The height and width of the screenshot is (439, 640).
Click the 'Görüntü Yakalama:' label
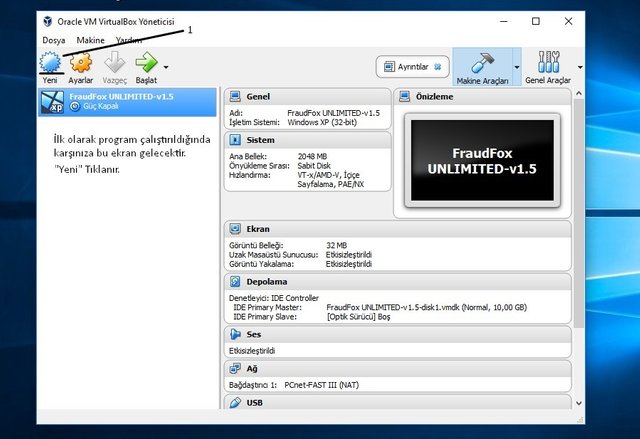click(261, 264)
